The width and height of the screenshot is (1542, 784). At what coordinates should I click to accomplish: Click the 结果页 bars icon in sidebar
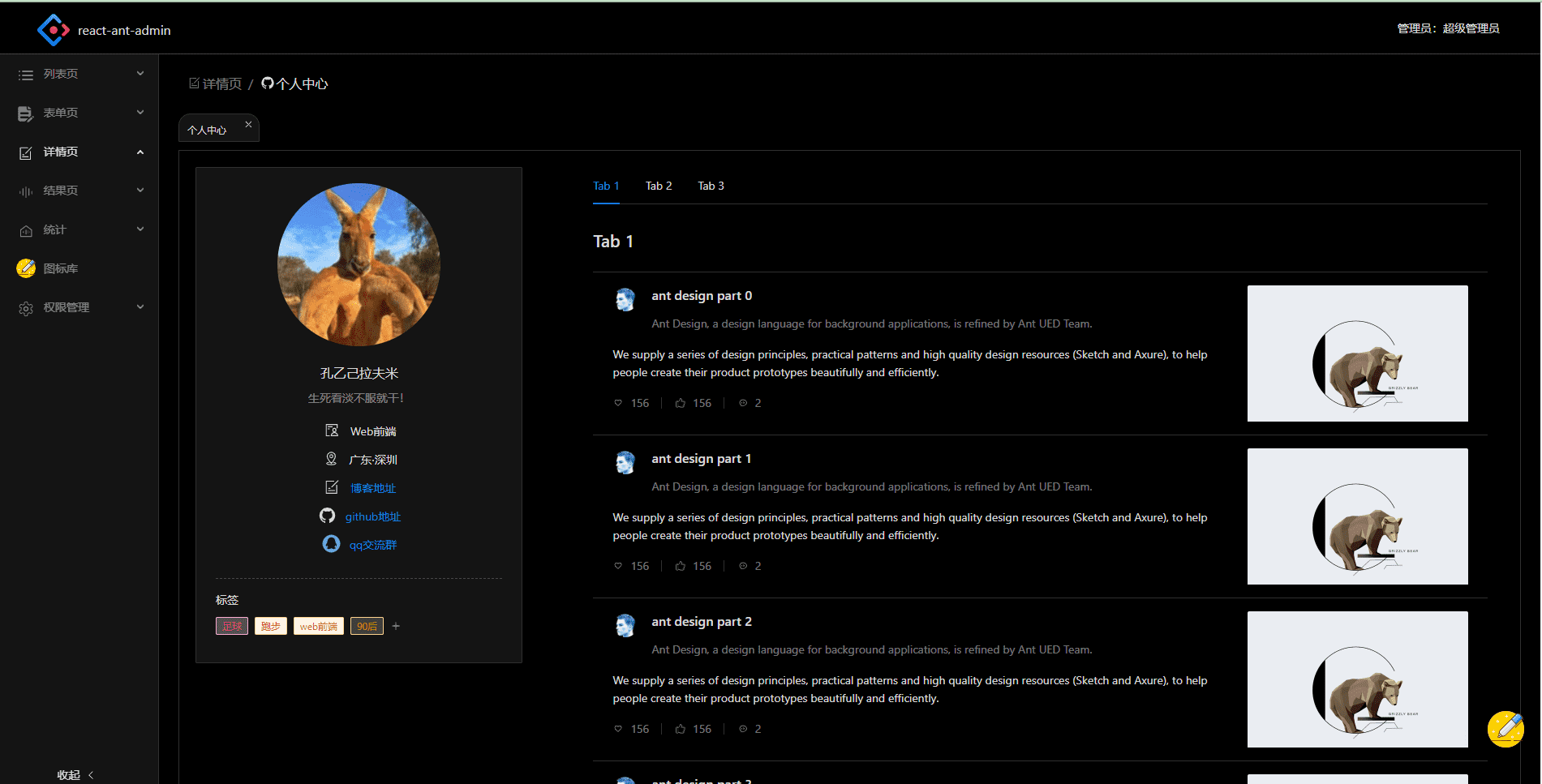click(26, 191)
